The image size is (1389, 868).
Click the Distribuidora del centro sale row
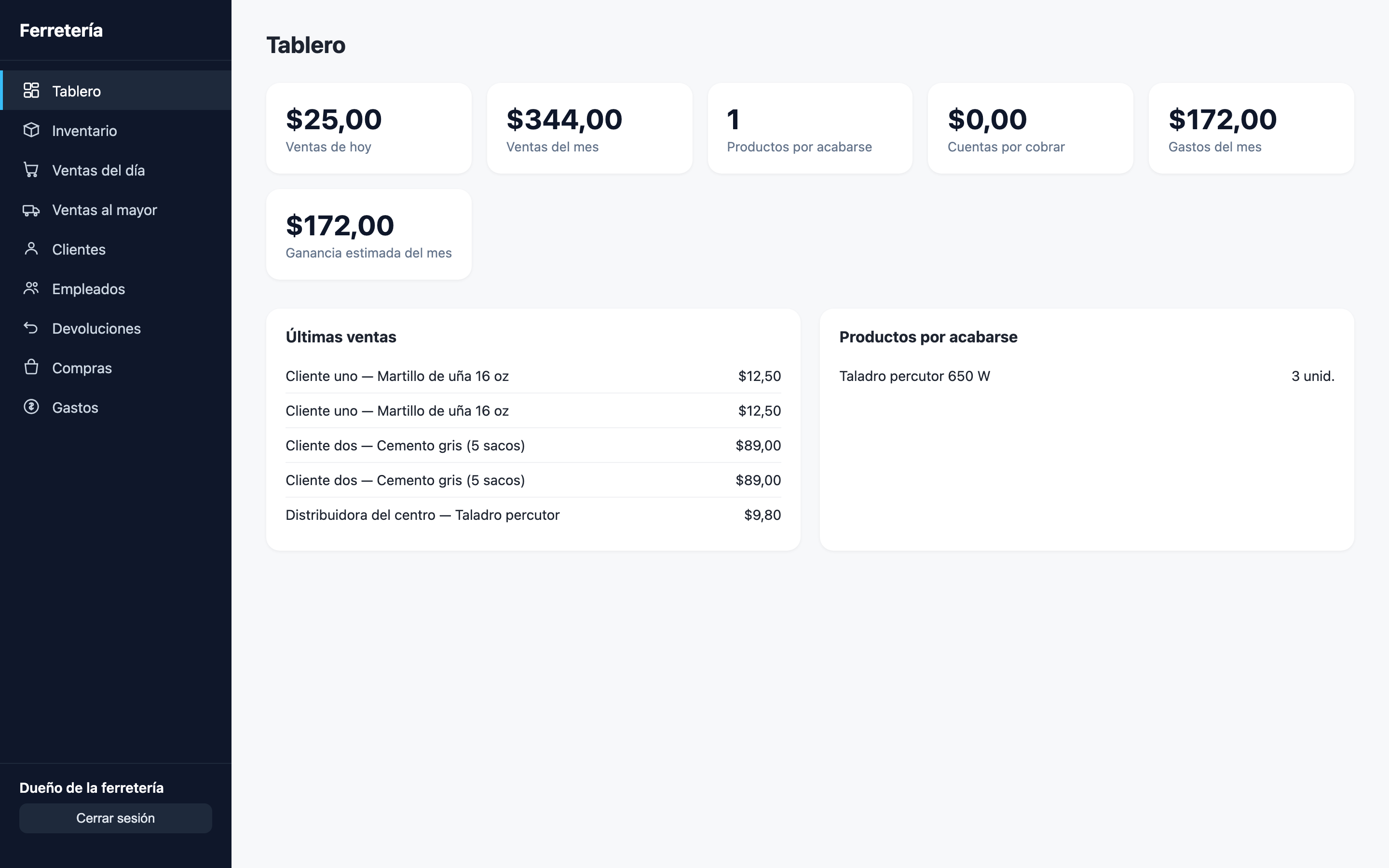pyautogui.click(x=533, y=515)
